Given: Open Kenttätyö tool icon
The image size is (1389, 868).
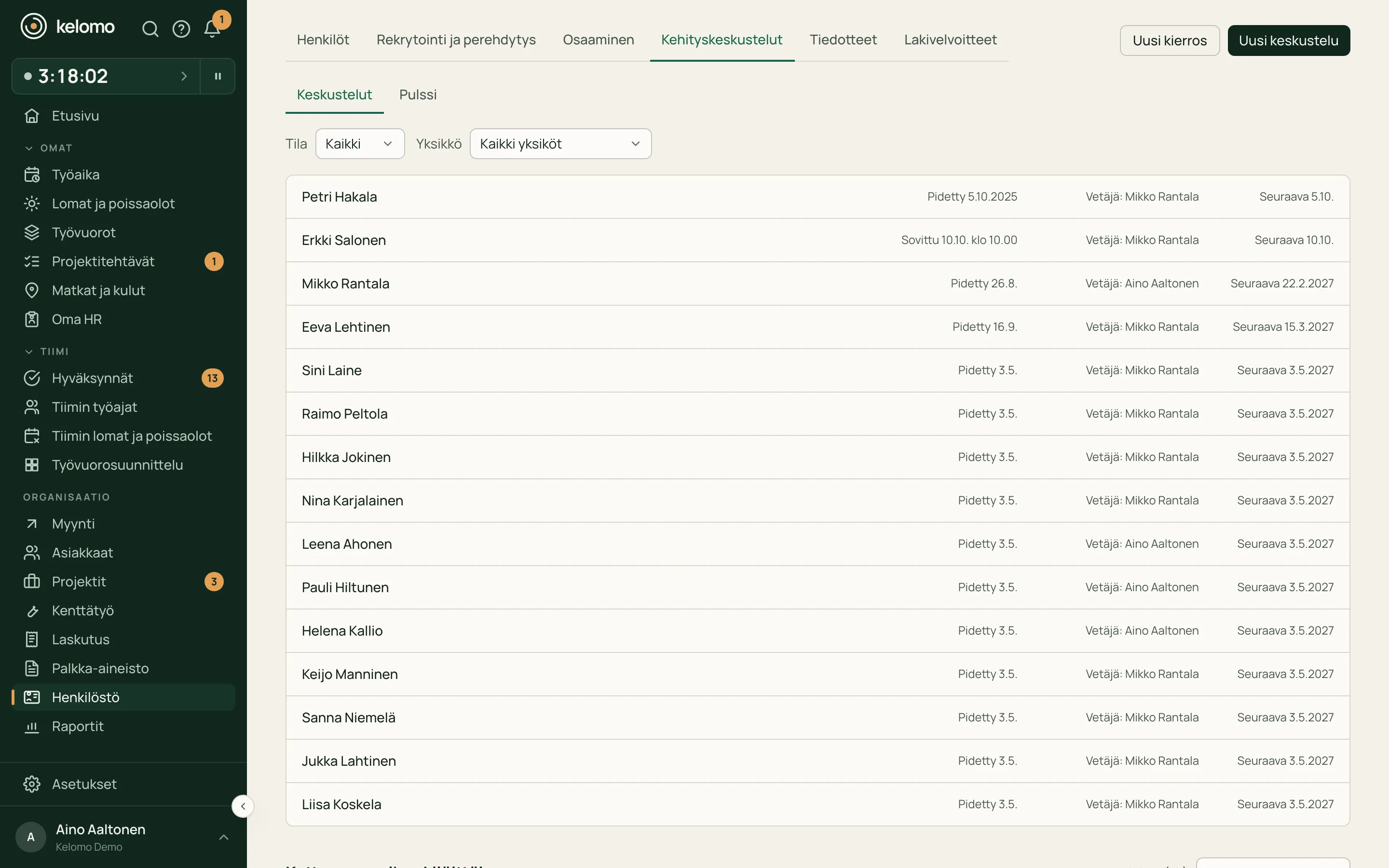Looking at the screenshot, I should (32, 611).
